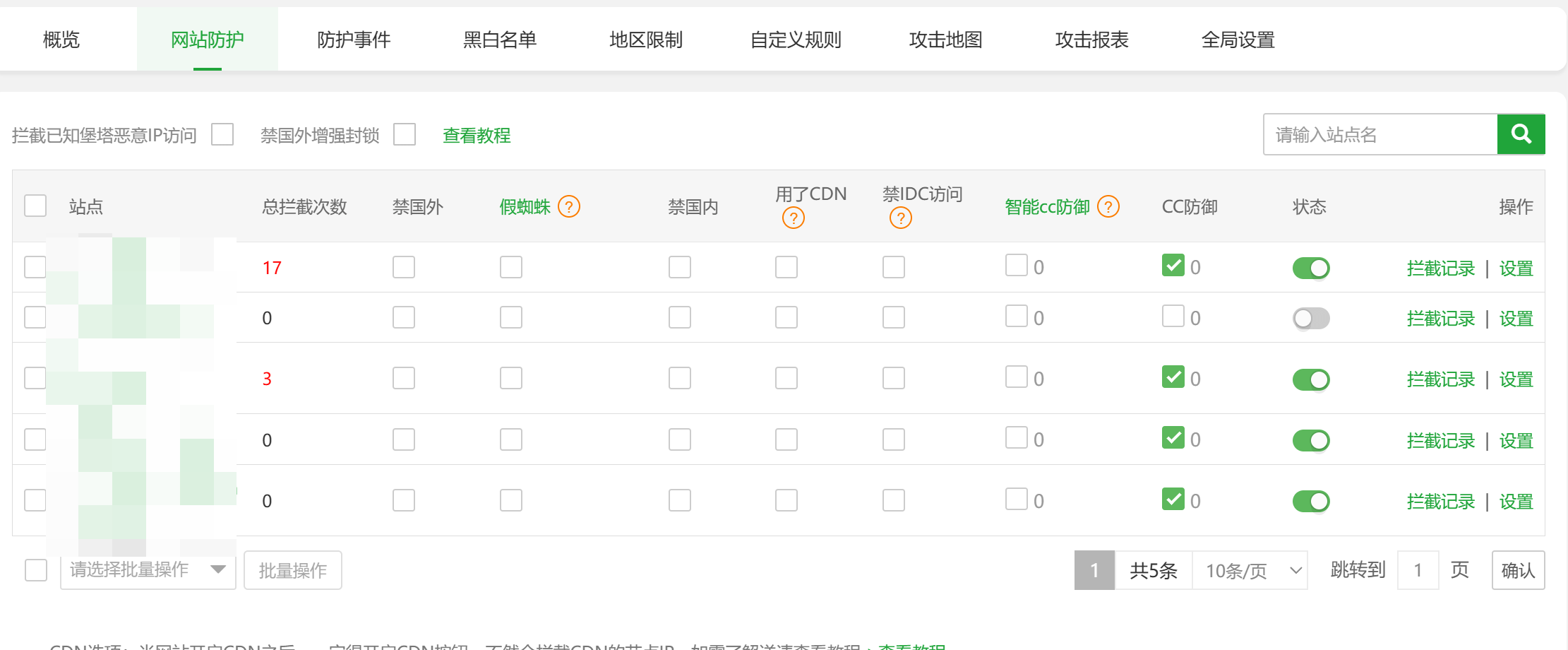The image size is (1568, 650).
Task: Click the question mark under 用了CDN
Action: [x=793, y=218]
